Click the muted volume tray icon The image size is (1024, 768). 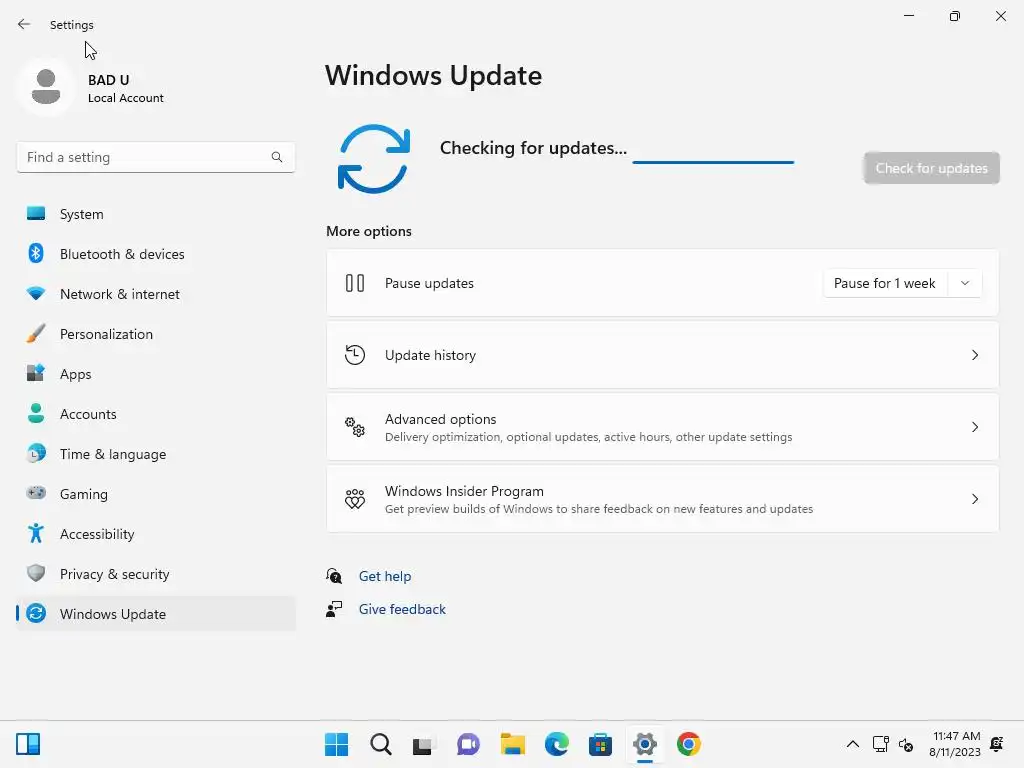(906, 744)
